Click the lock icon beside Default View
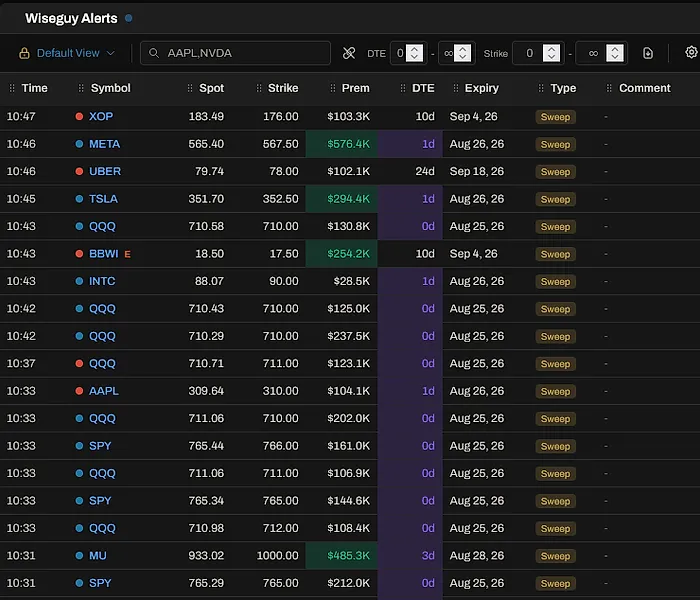 (x=24, y=53)
